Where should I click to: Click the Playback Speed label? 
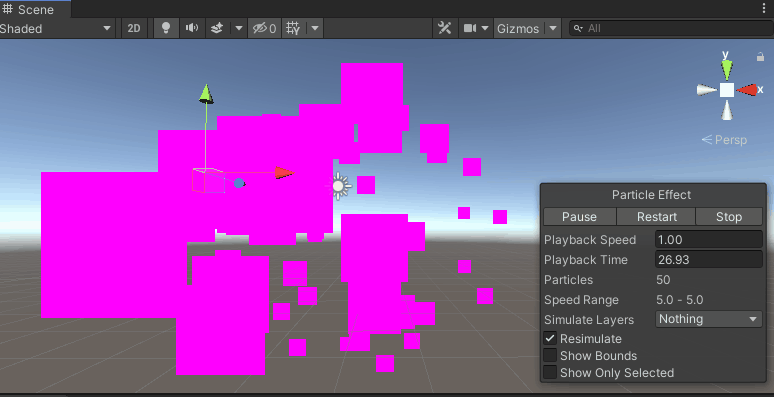[x=590, y=240]
